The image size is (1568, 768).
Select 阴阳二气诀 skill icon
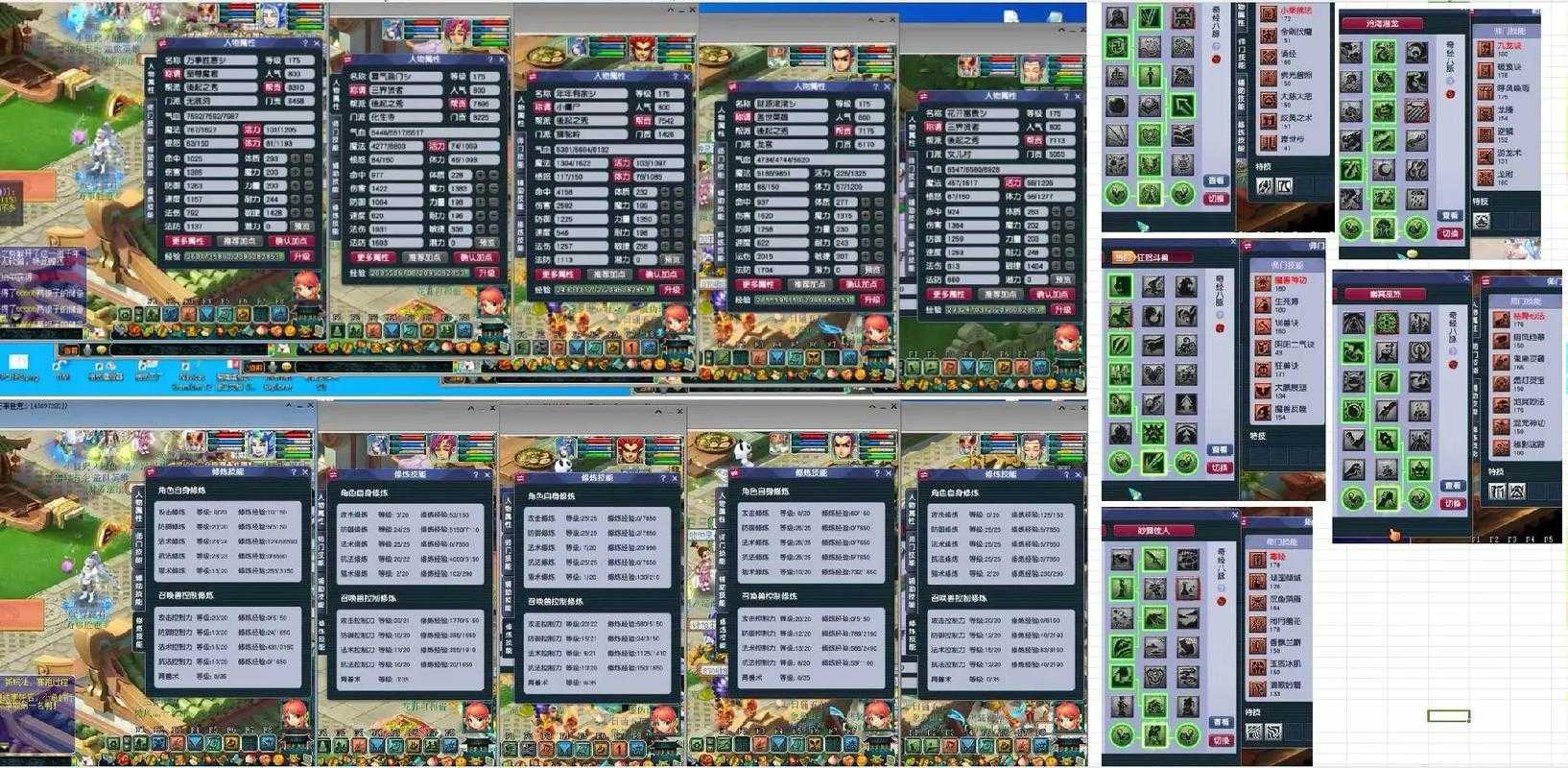point(1263,348)
